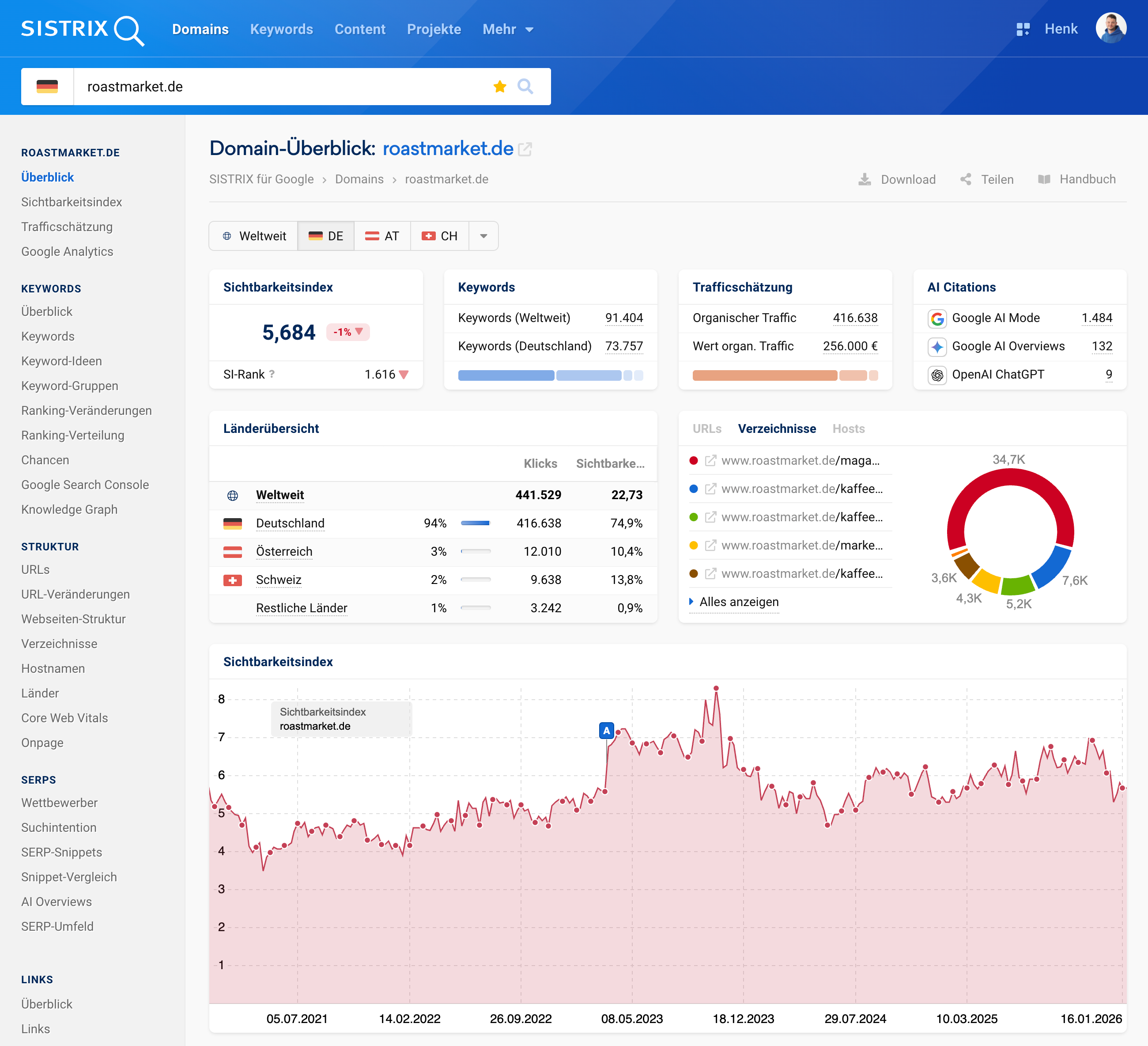This screenshot has height=1046, width=1148.
Task: Click the search magnifier icon in domain bar
Action: [525, 87]
